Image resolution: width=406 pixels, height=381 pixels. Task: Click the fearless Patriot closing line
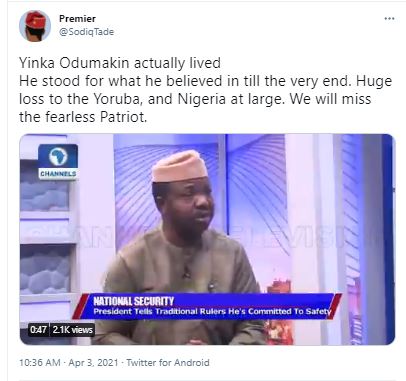click(x=83, y=117)
